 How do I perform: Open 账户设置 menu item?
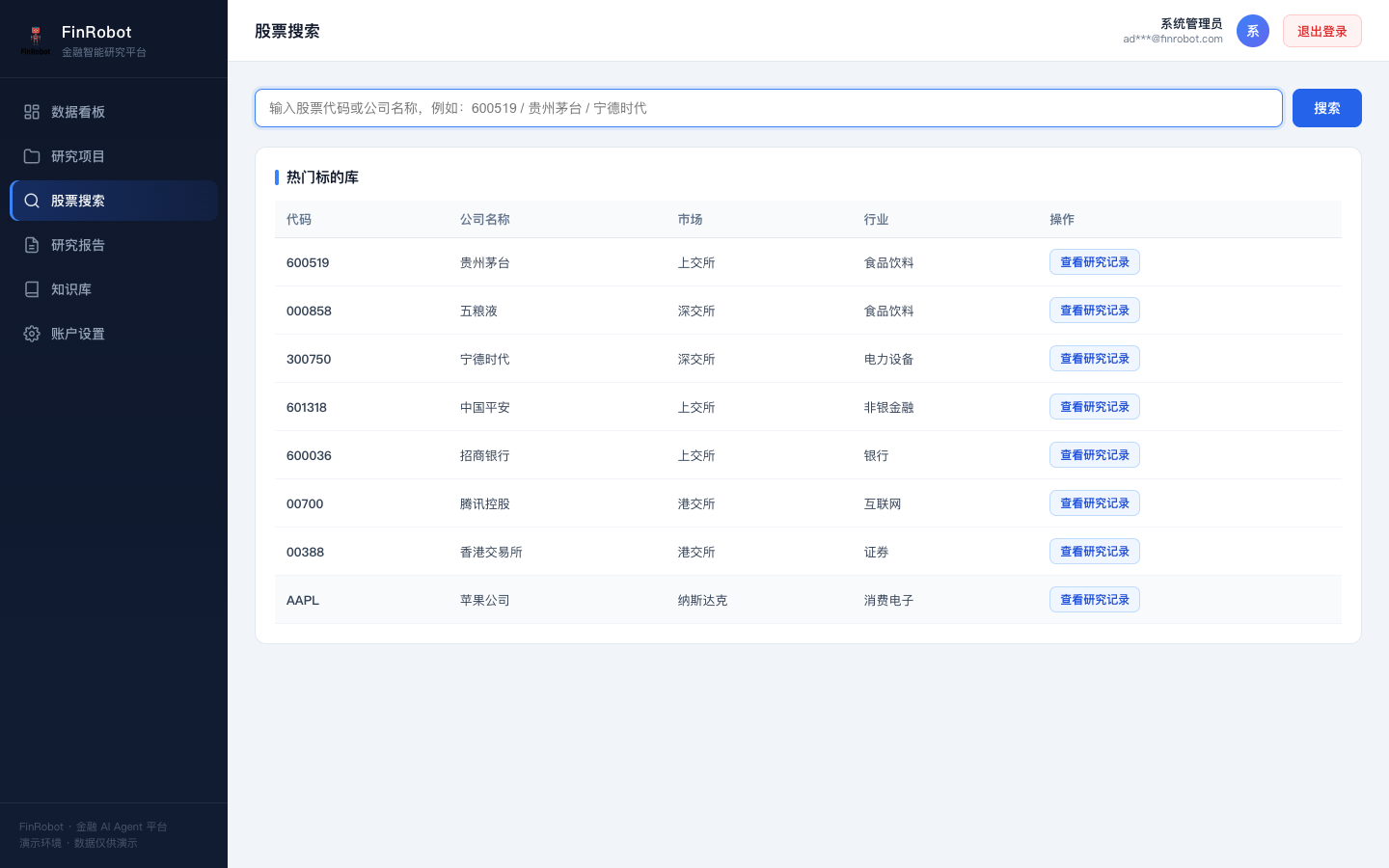coord(114,334)
